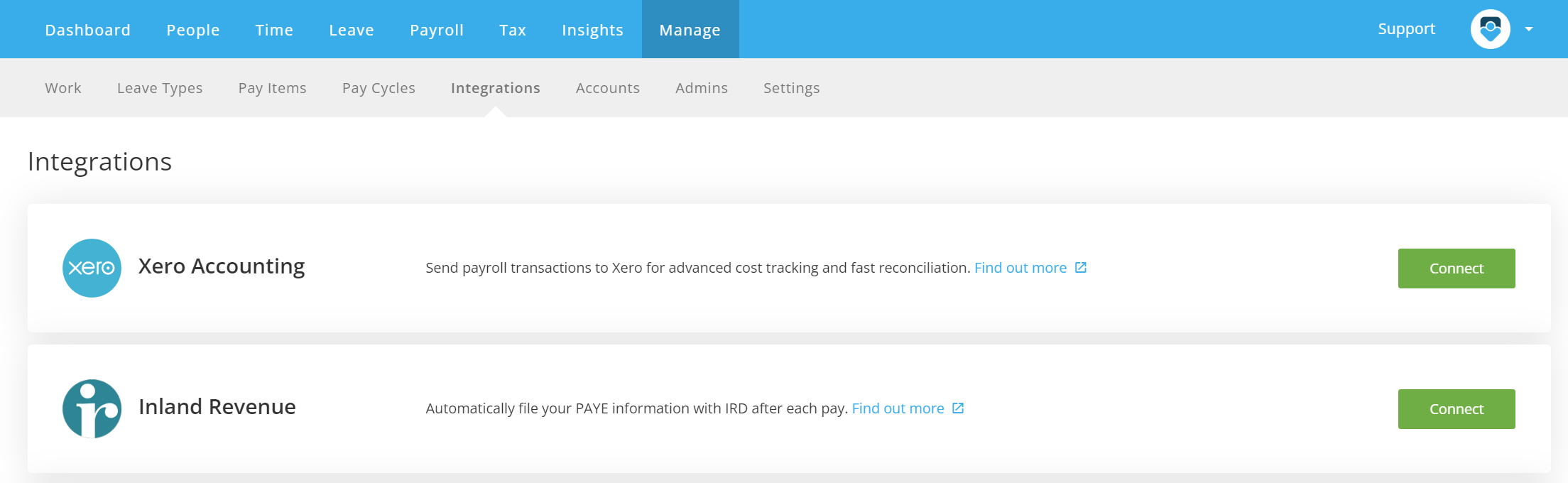The image size is (1568, 483).
Task: Click the Inland Revenue logo icon
Action: pyautogui.click(x=92, y=408)
